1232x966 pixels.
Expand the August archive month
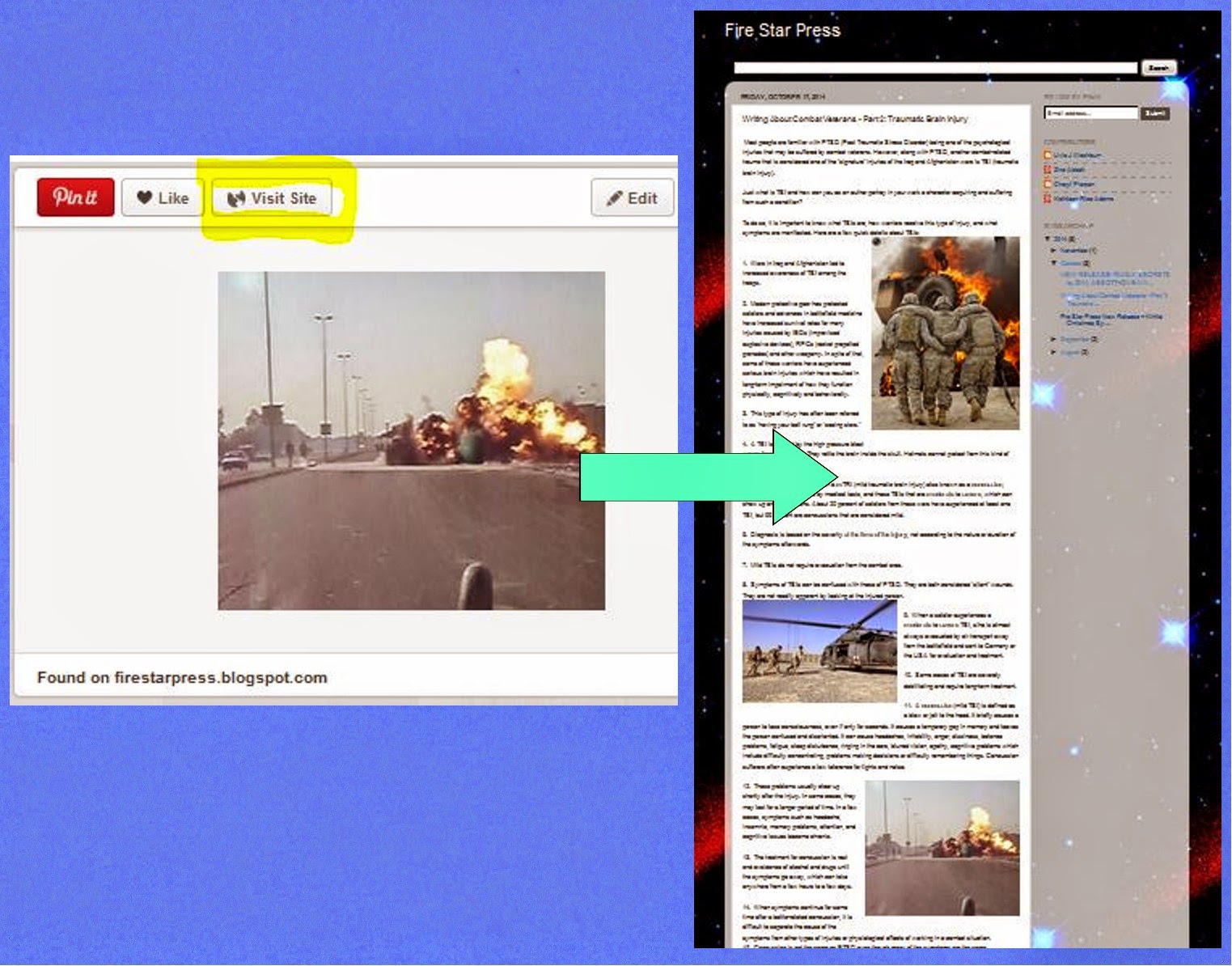(1053, 352)
